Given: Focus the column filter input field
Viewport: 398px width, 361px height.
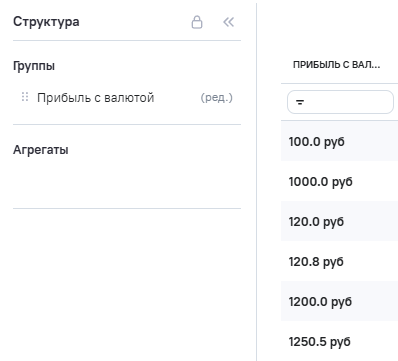Looking at the screenshot, I should click(x=340, y=102).
